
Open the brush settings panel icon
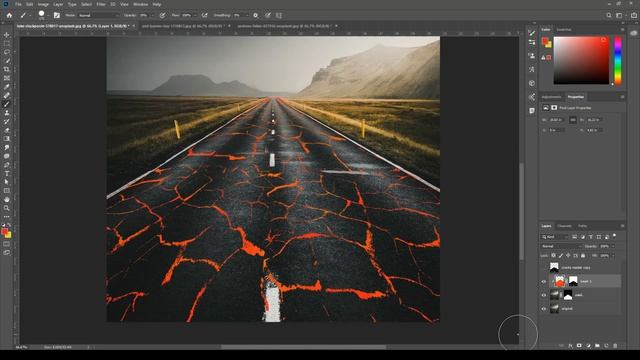pyautogui.click(x=57, y=15)
